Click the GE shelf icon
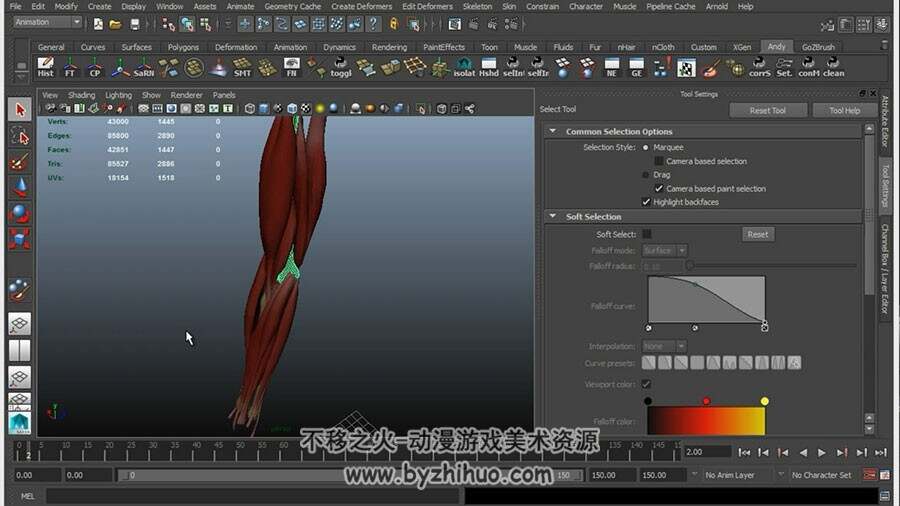This screenshot has height=506, width=900. [x=637, y=67]
